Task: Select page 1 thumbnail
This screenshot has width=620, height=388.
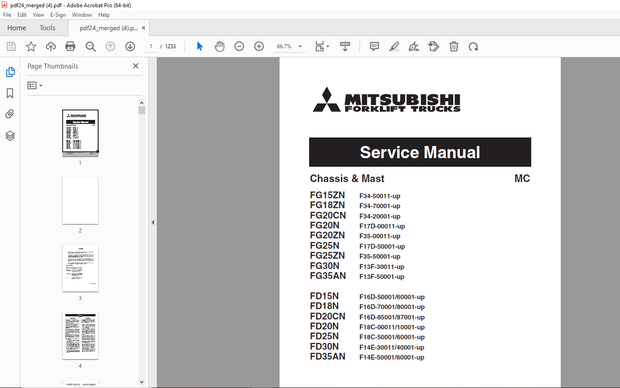Action: pyautogui.click(x=80, y=132)
